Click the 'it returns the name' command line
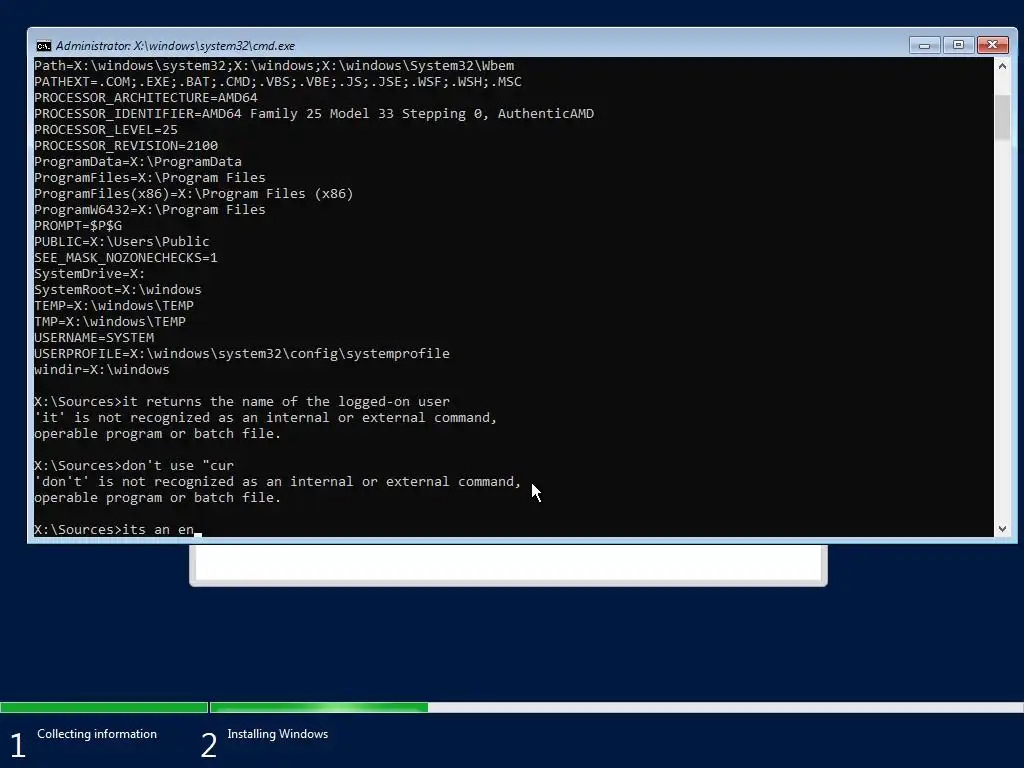 point(242,402)
